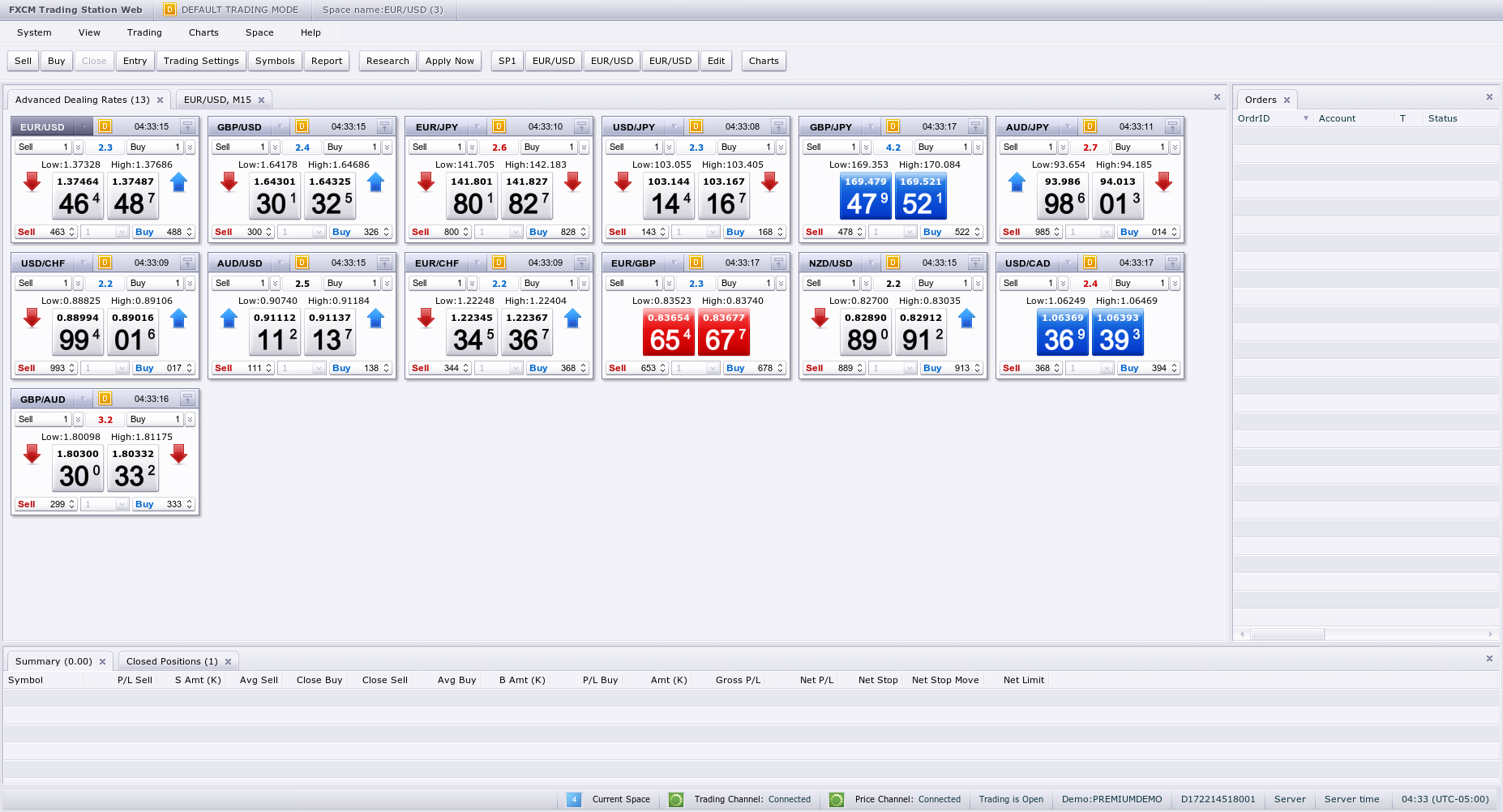Viewport: 1503px width, 812px height.
Task: Click the Sell rate stepper in GBP/JPY tile
Action: coord(859,232)
